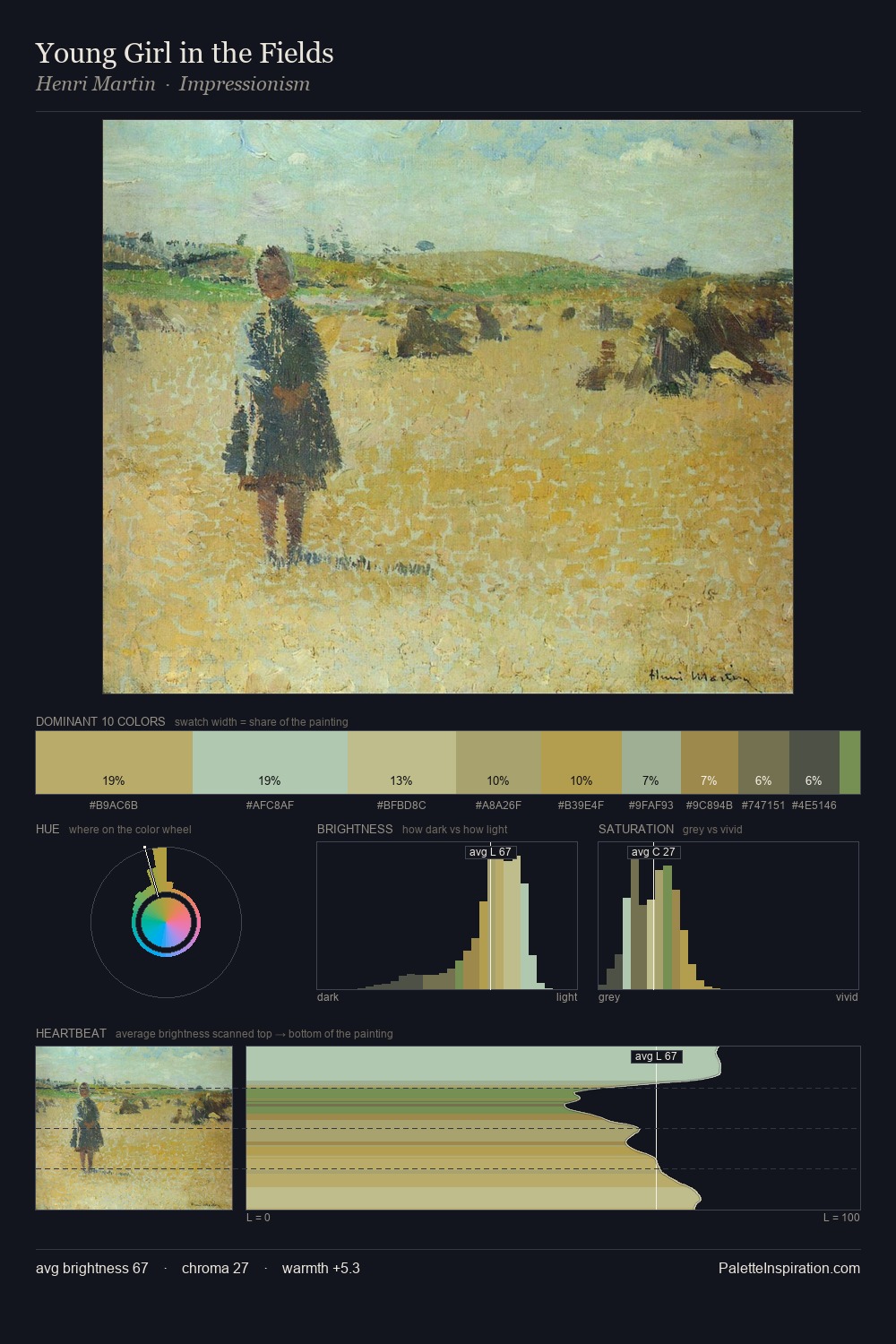Click the hex code text '#4E5146'

[814, 806]
